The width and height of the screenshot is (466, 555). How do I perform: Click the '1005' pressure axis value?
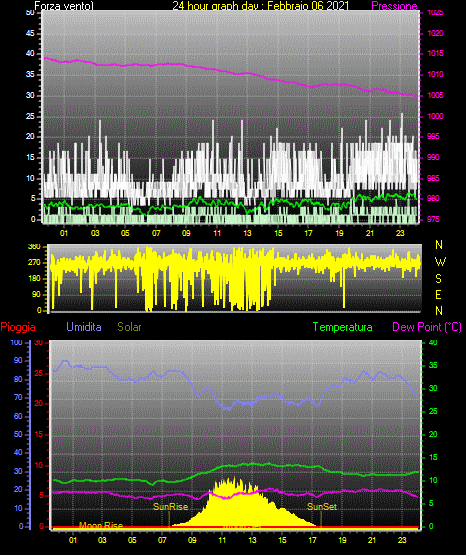coord(435,95)
